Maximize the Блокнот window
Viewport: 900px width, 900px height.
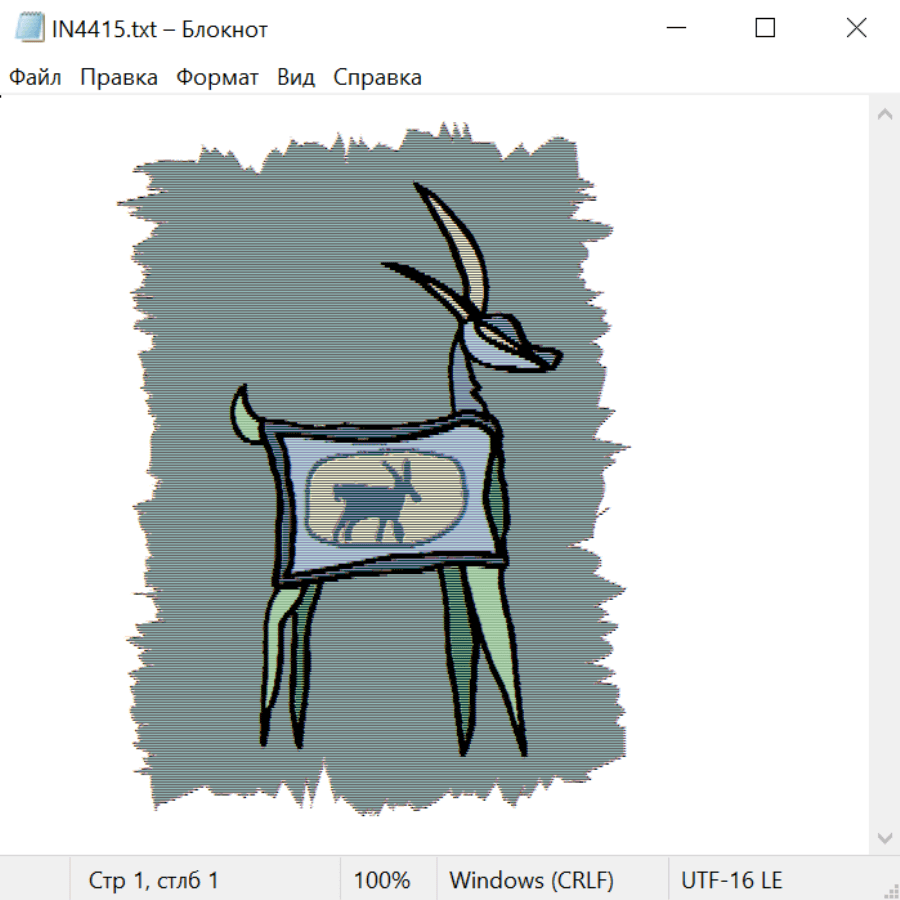click(765, 28)
